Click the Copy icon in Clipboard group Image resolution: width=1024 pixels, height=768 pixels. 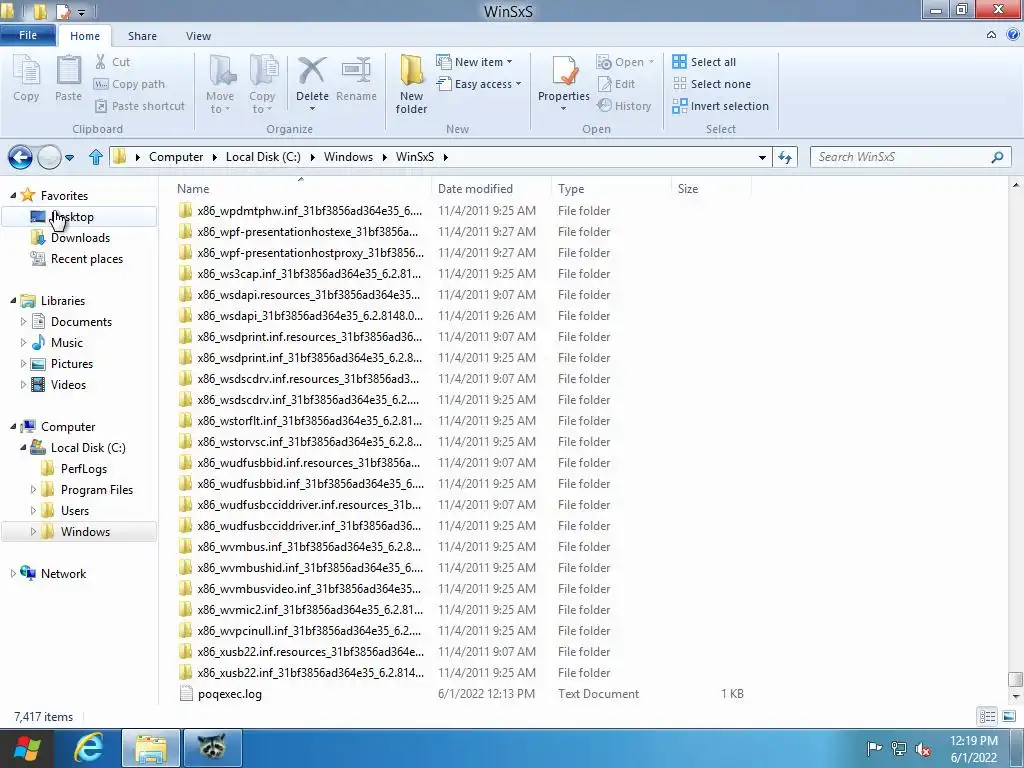(26, 72)
